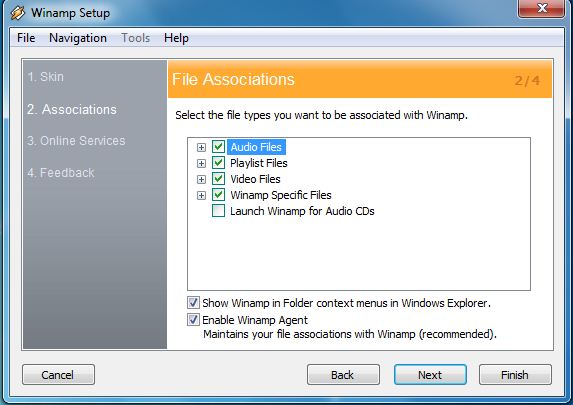The image size is (573, 405).
Task: Click 'Select the file types' instruction text
Action: [321, 115]
